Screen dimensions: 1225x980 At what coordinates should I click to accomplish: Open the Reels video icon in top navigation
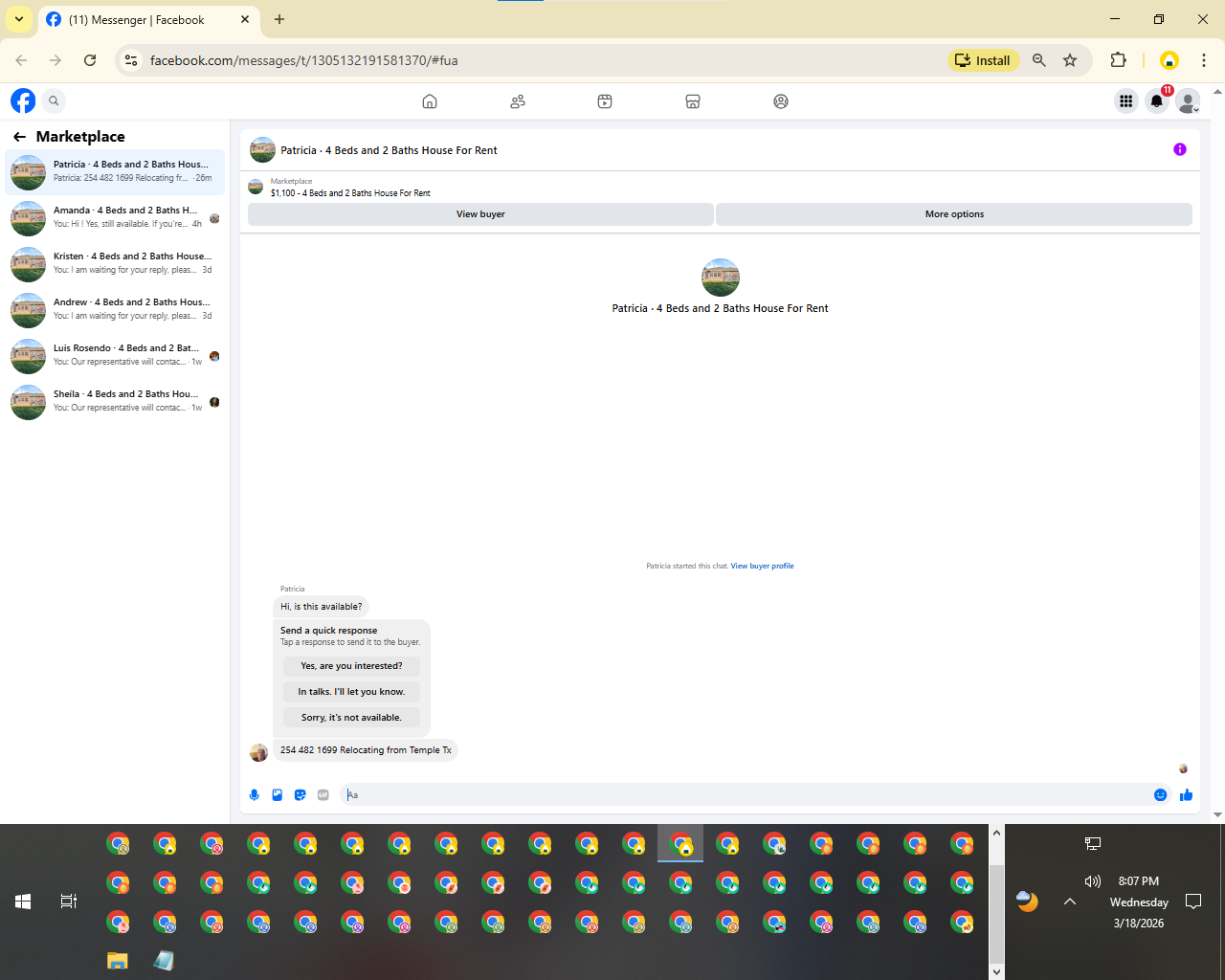(605, 101)
